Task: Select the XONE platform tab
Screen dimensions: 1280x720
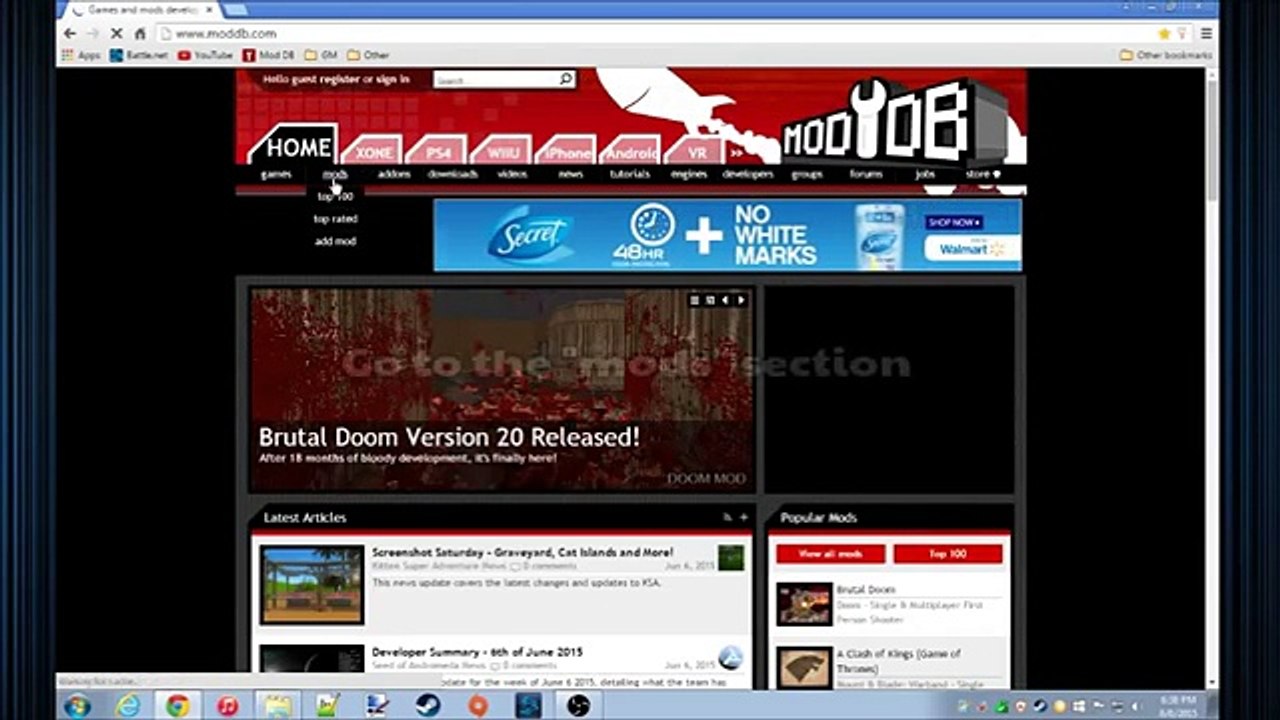Action: [x=373, y=152]
